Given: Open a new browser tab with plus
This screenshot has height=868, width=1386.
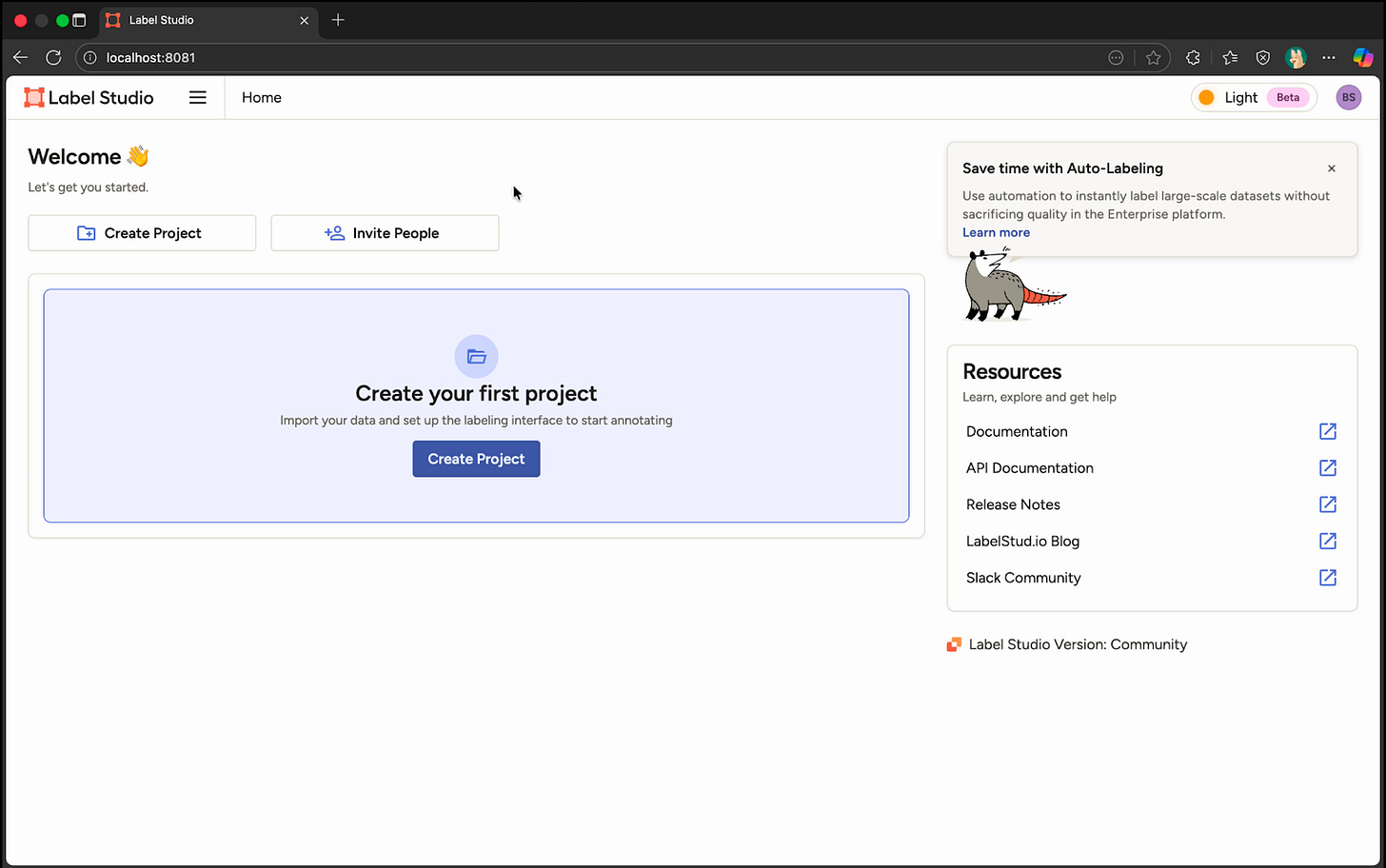Looking at the screenshot, I should (x=338, y=20).
